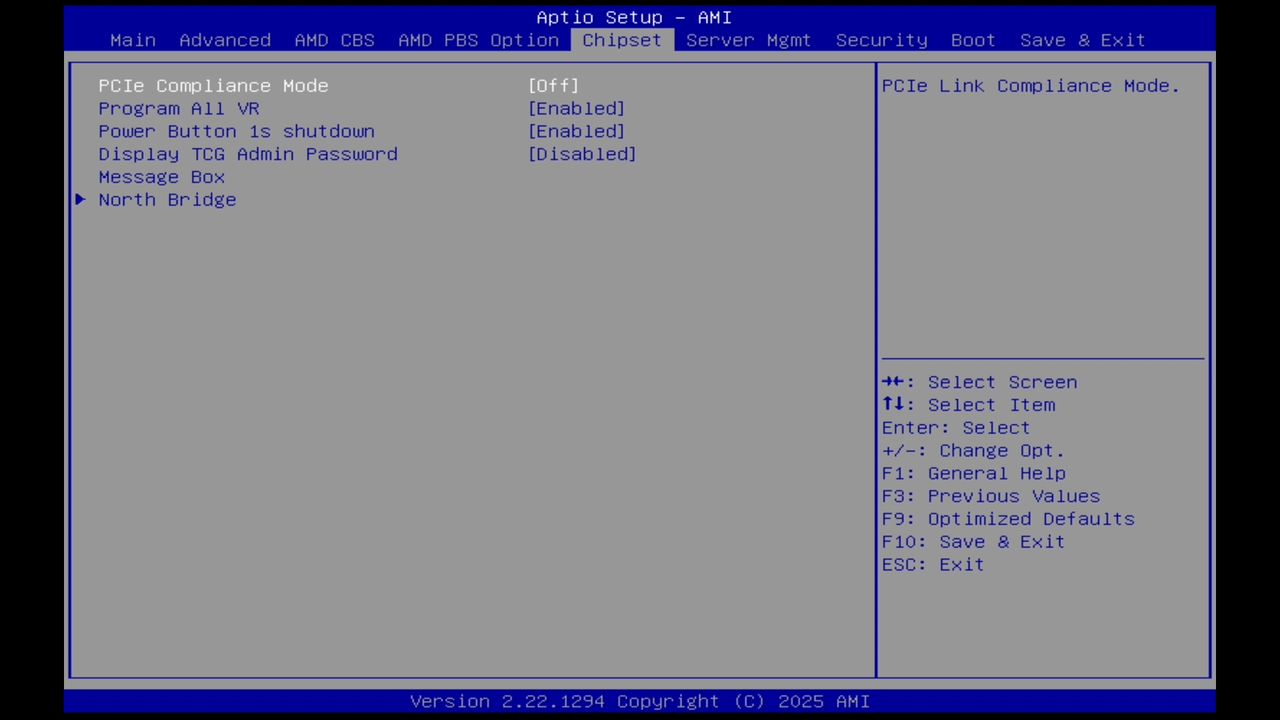Image resolution: width=1280 pixels, height=720 pixels.
Task: Select the AMD CBS tab
Action: [x=334, y=40]
